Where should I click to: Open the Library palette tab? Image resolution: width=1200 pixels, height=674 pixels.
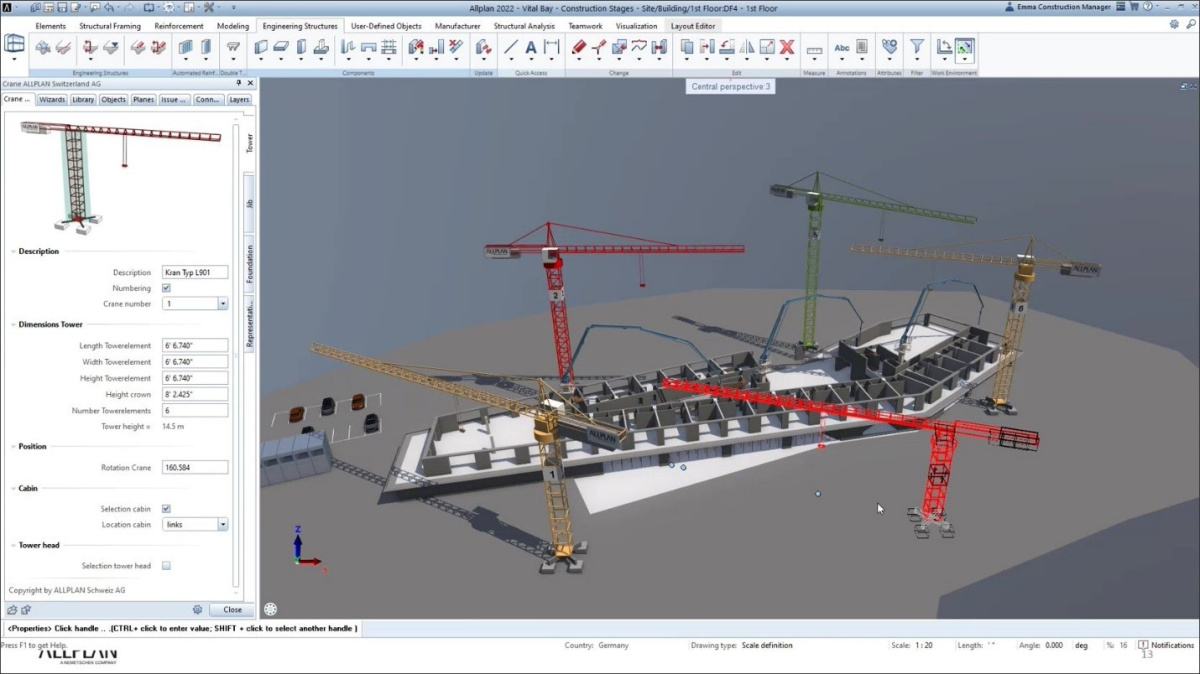pos(83,100)
